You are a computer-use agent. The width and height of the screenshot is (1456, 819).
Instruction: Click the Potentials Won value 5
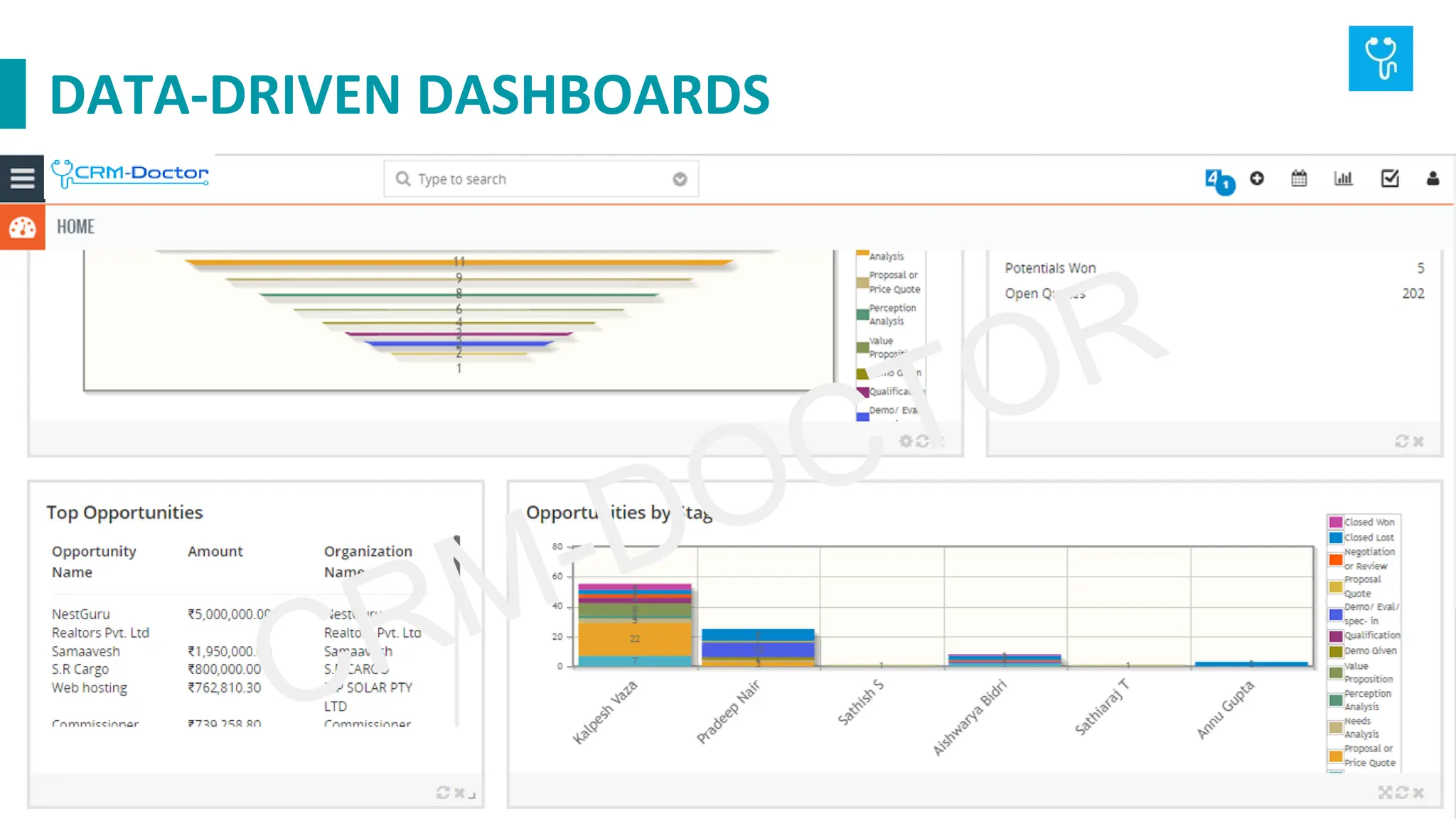1420,268
